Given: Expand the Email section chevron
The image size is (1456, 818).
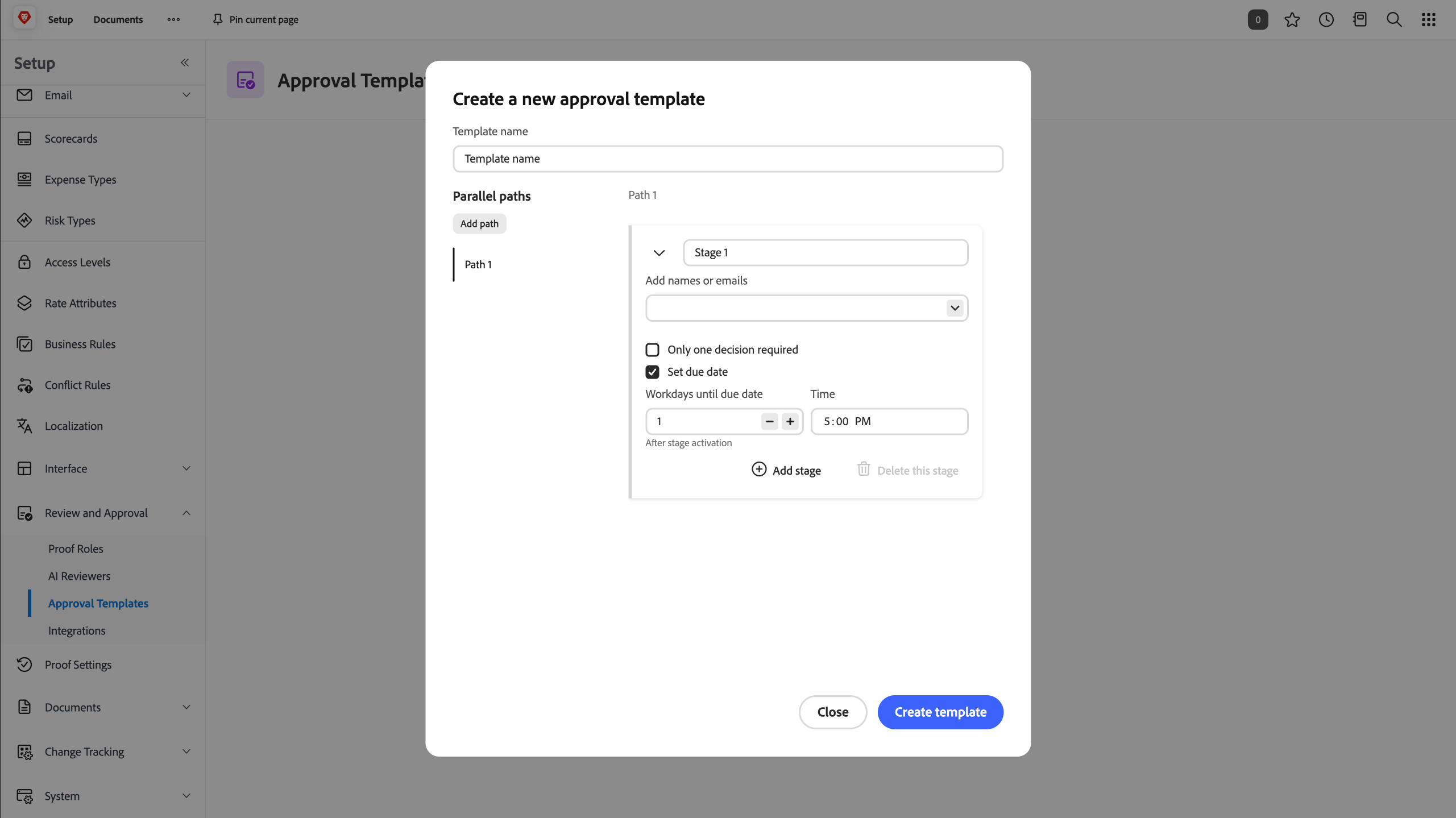Looking at the screenshot, I should (x=186, y=95).
